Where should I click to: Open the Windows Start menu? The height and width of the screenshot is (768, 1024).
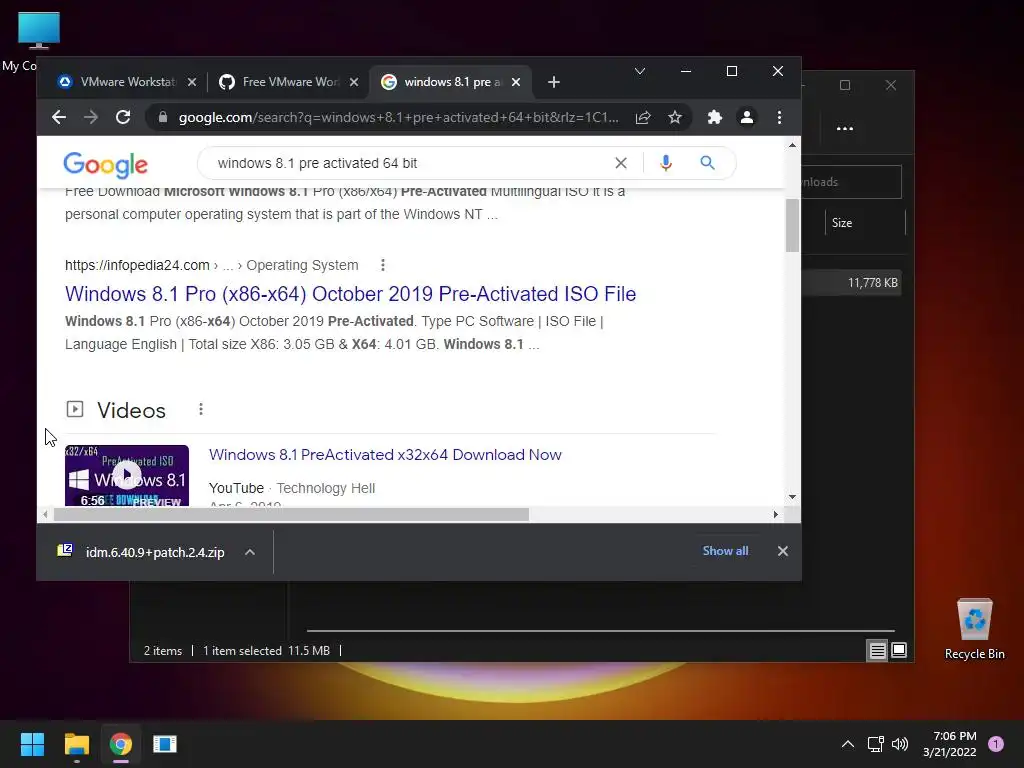tap(32, 744)
